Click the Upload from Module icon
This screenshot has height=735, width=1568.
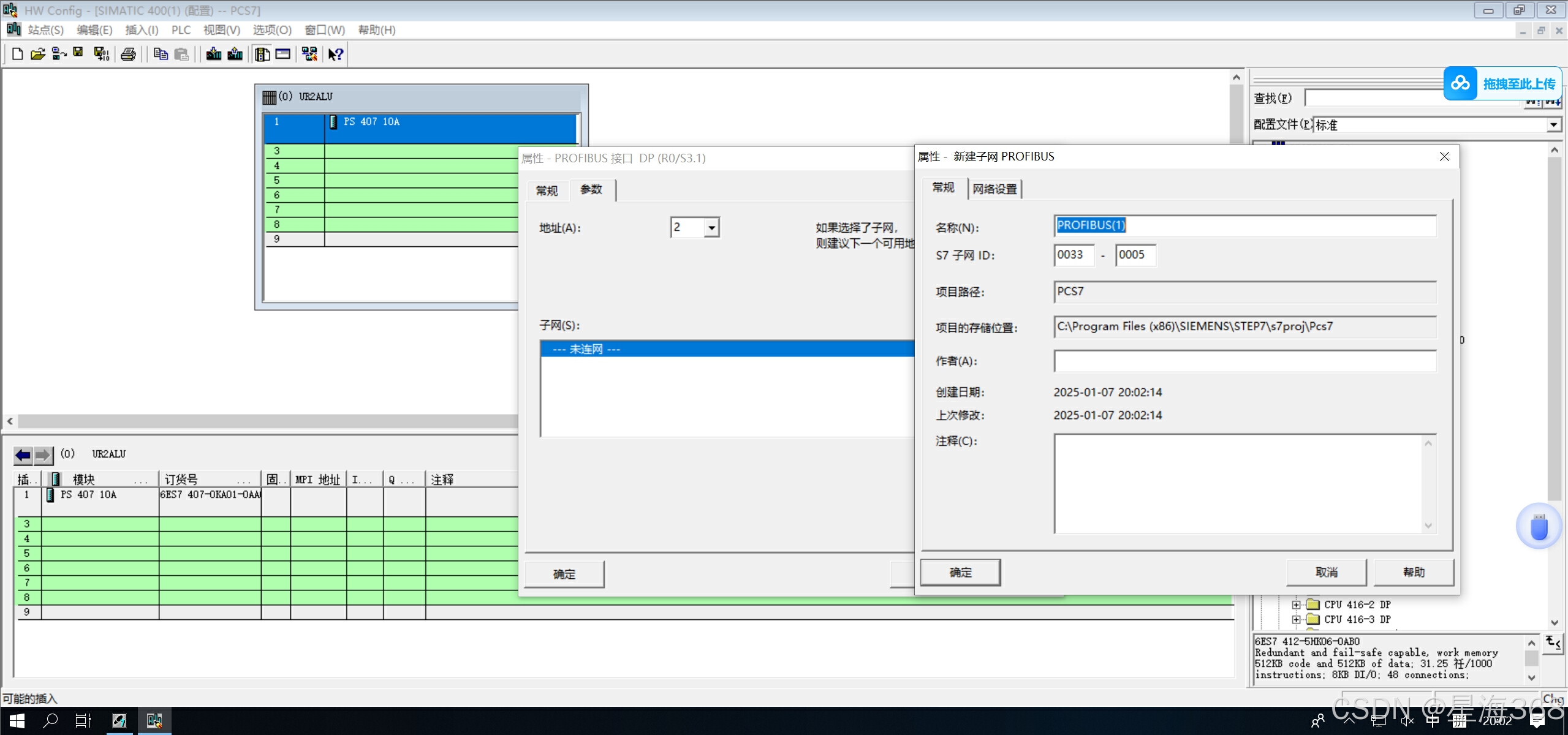pos(235,54)
